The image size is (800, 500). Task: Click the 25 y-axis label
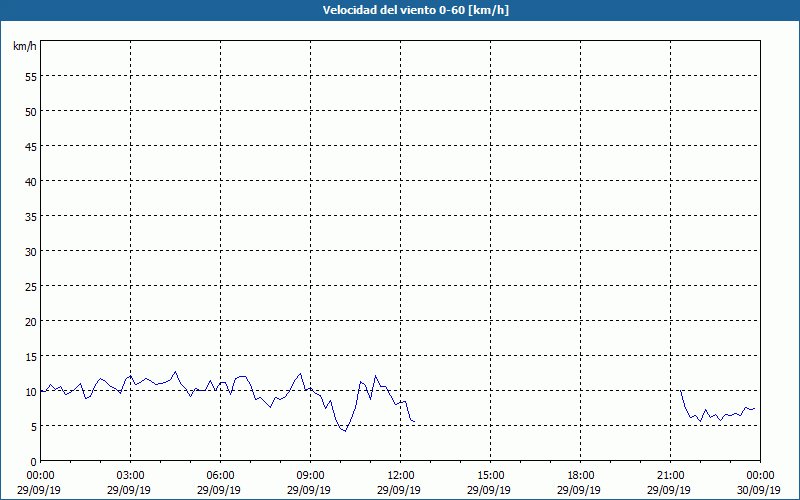coord(31,286)
